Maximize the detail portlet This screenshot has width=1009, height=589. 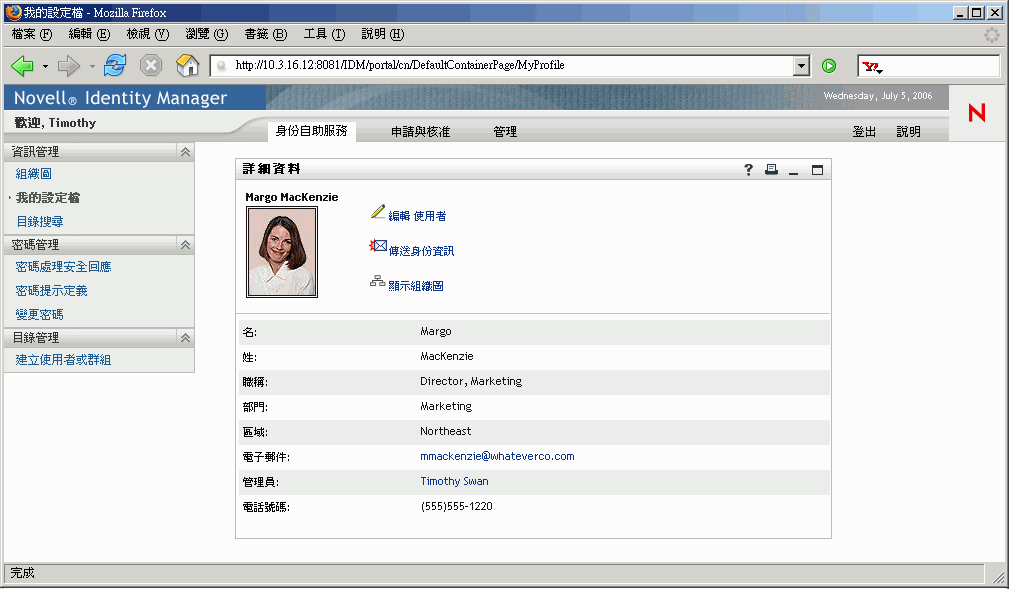coord(817,170)
